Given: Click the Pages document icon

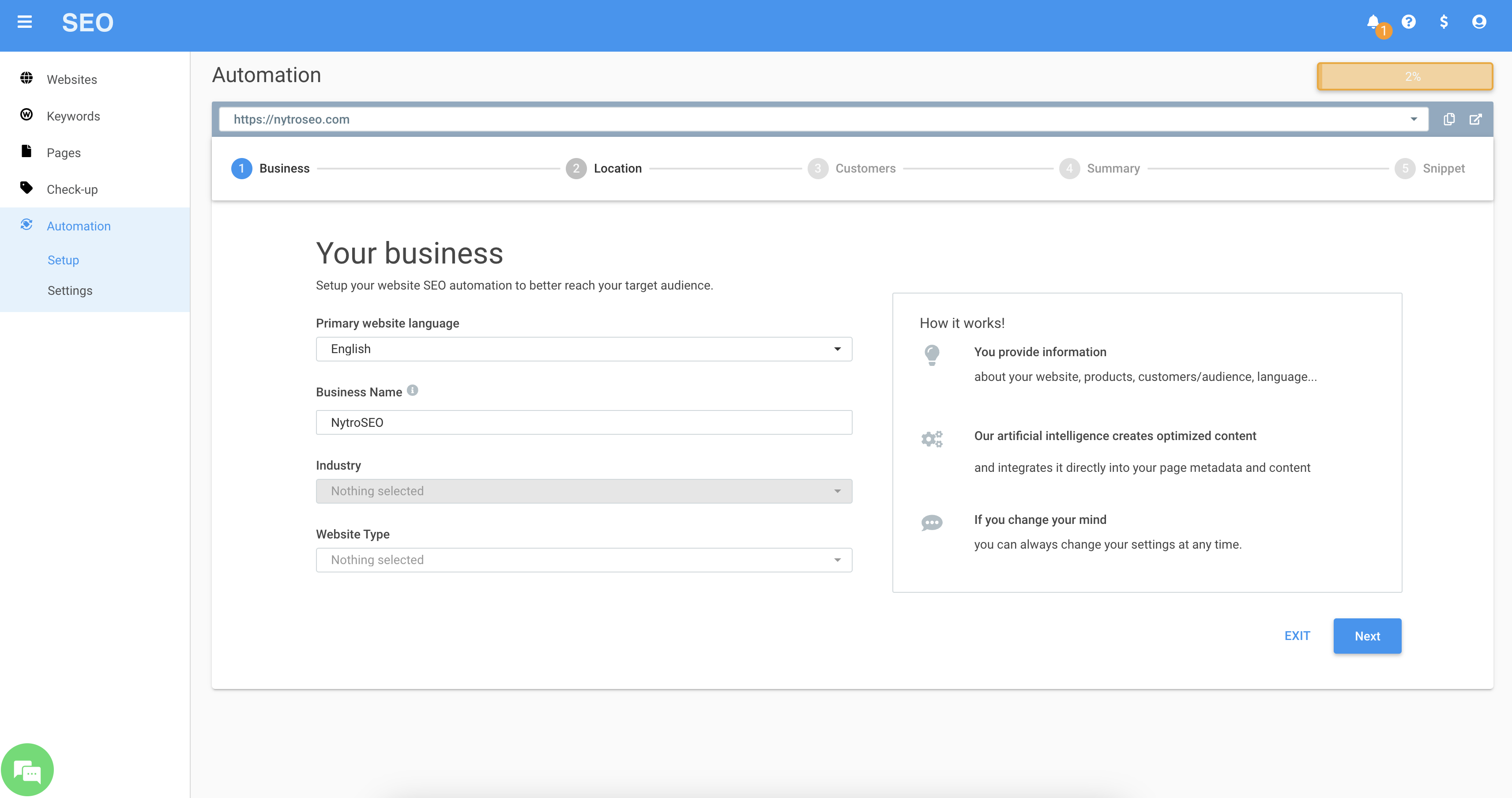Looking at the screenshot, I should click(x=26, y=151).
